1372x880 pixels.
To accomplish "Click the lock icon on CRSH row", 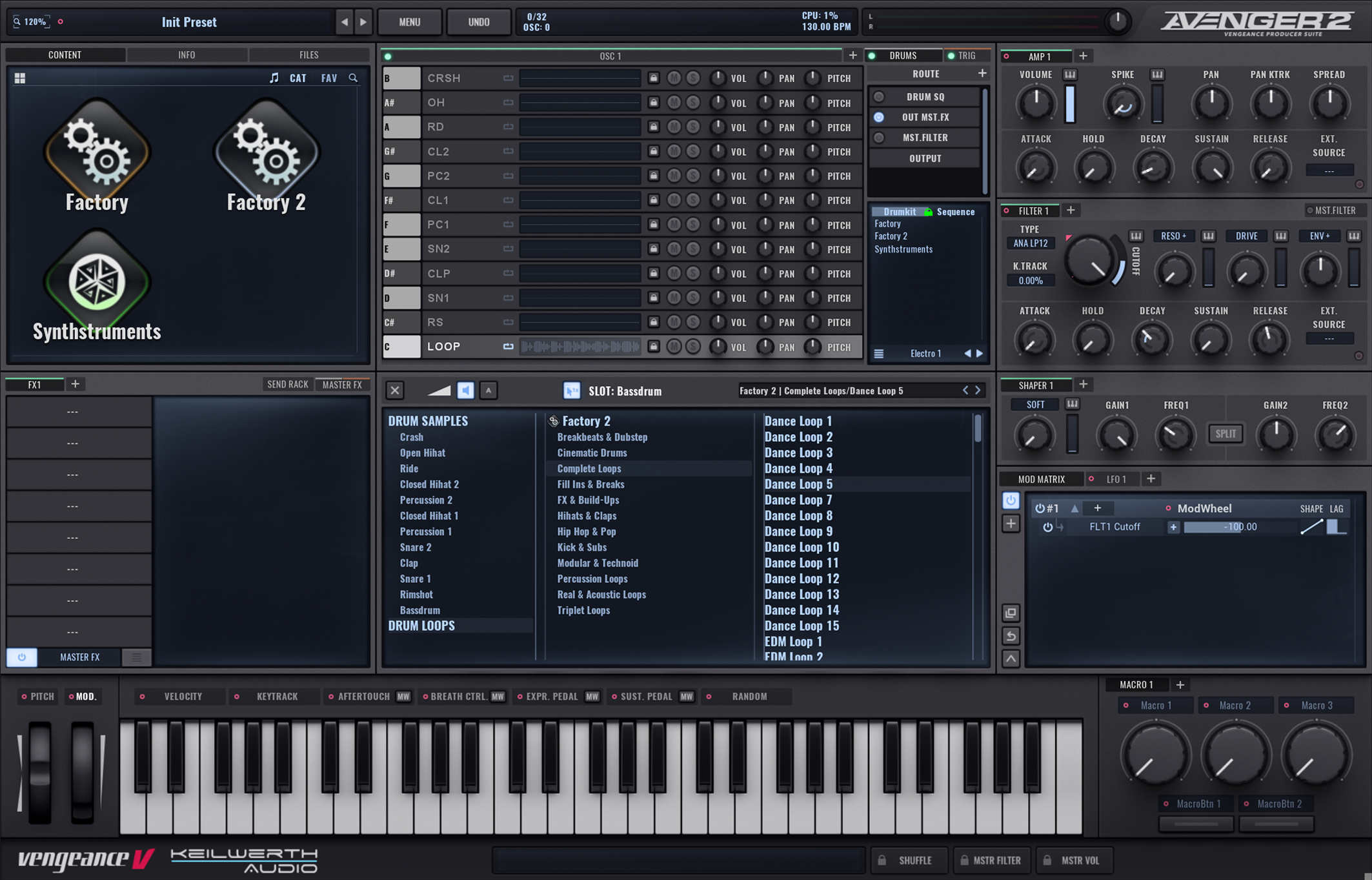I will tap(654, 78).
